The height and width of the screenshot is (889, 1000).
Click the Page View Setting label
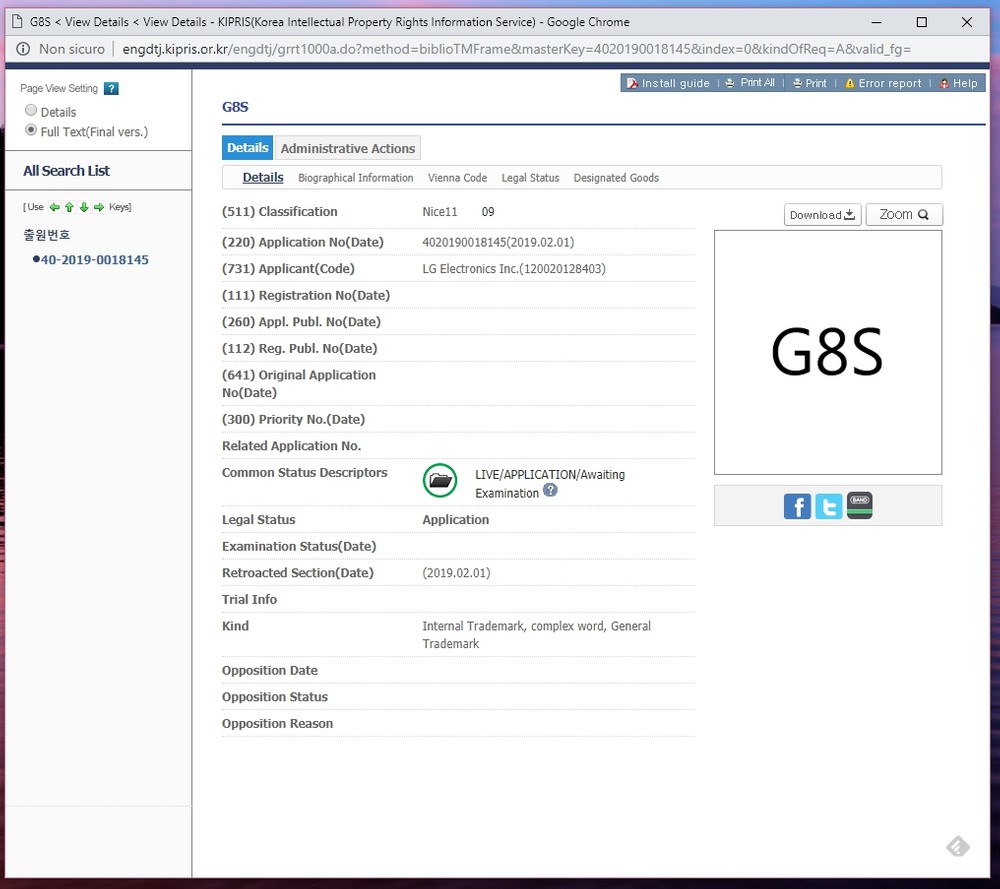pos(59,89)
